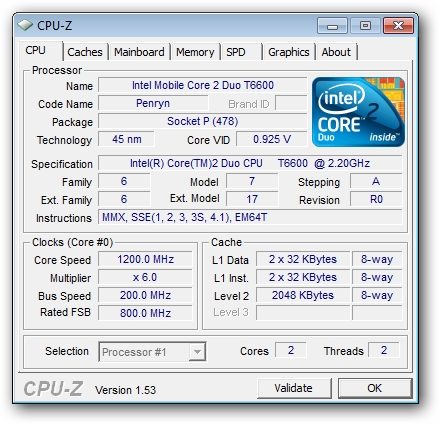Click the Instructions field
Image resolution: width=439 pixels, height=424 pixels.
click(250, 217)
